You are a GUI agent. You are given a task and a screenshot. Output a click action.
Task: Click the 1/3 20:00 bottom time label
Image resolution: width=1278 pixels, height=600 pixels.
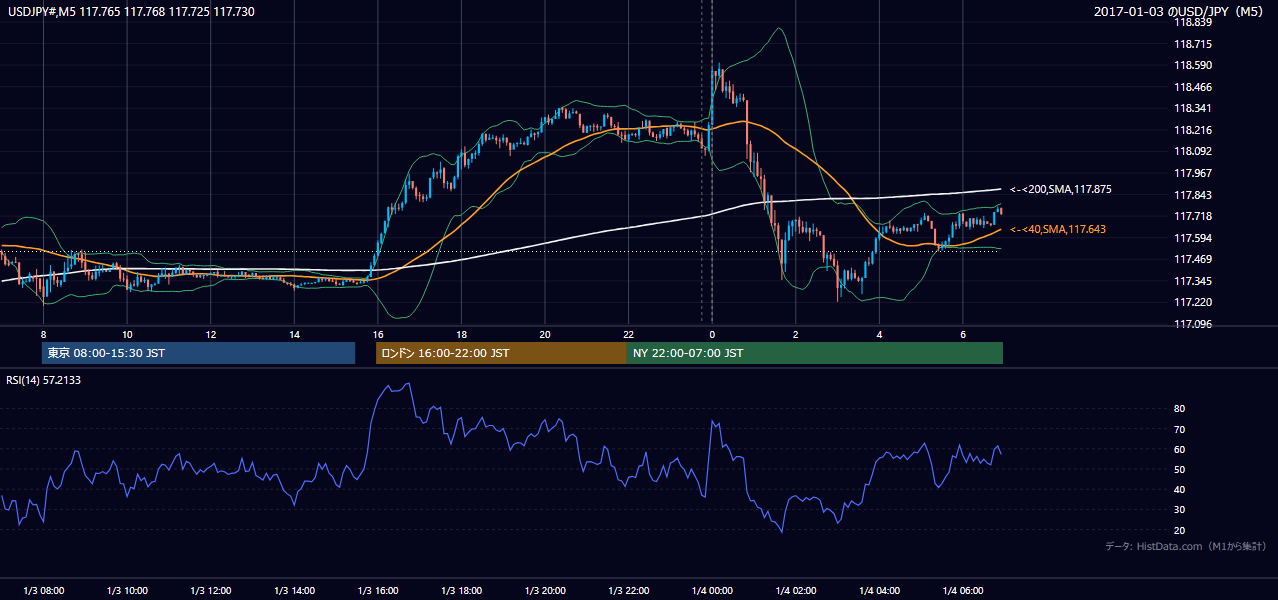click(544, 591)
